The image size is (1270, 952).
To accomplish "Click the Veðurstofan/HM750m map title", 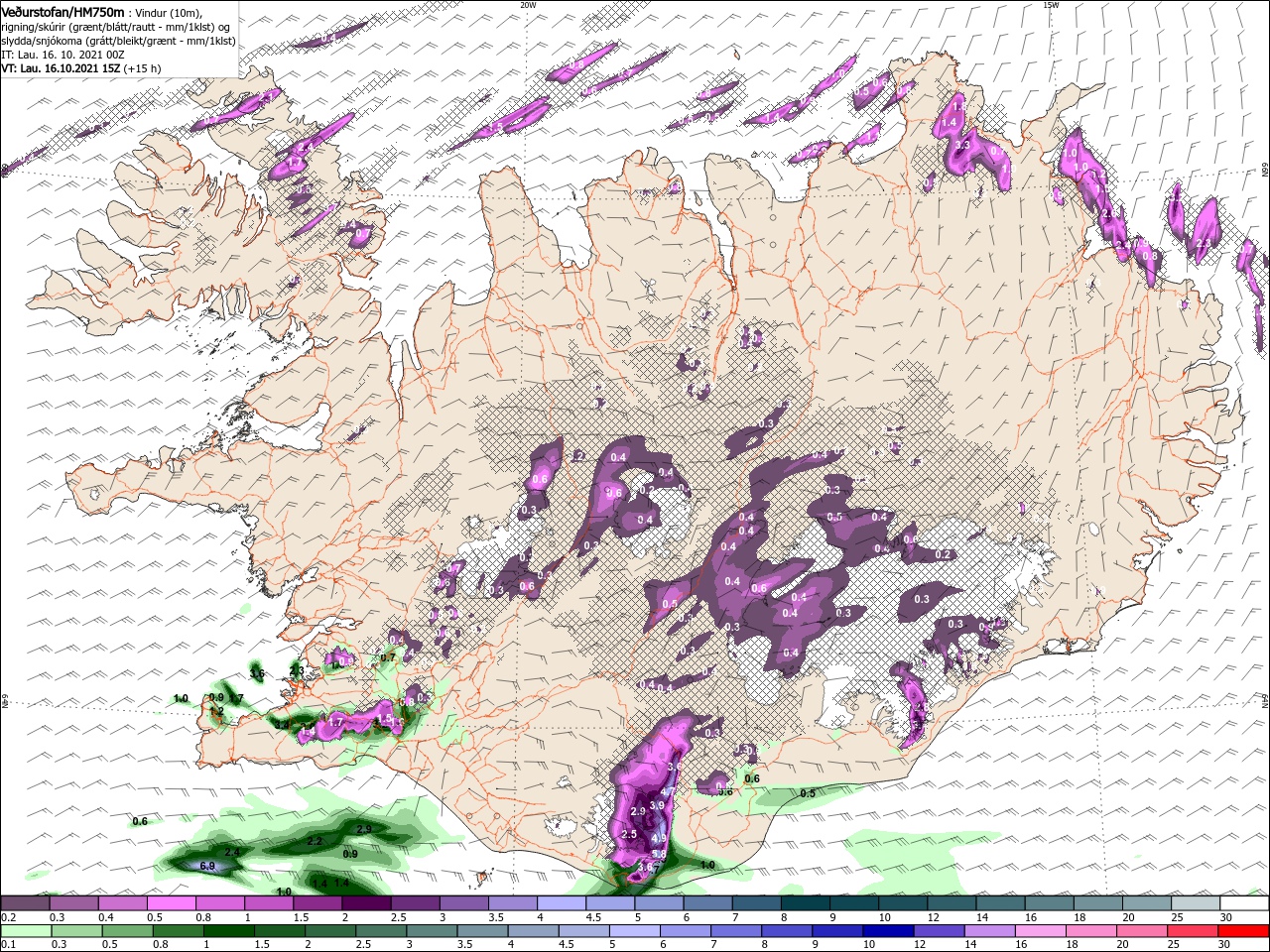I will click(x=63, y=11).
